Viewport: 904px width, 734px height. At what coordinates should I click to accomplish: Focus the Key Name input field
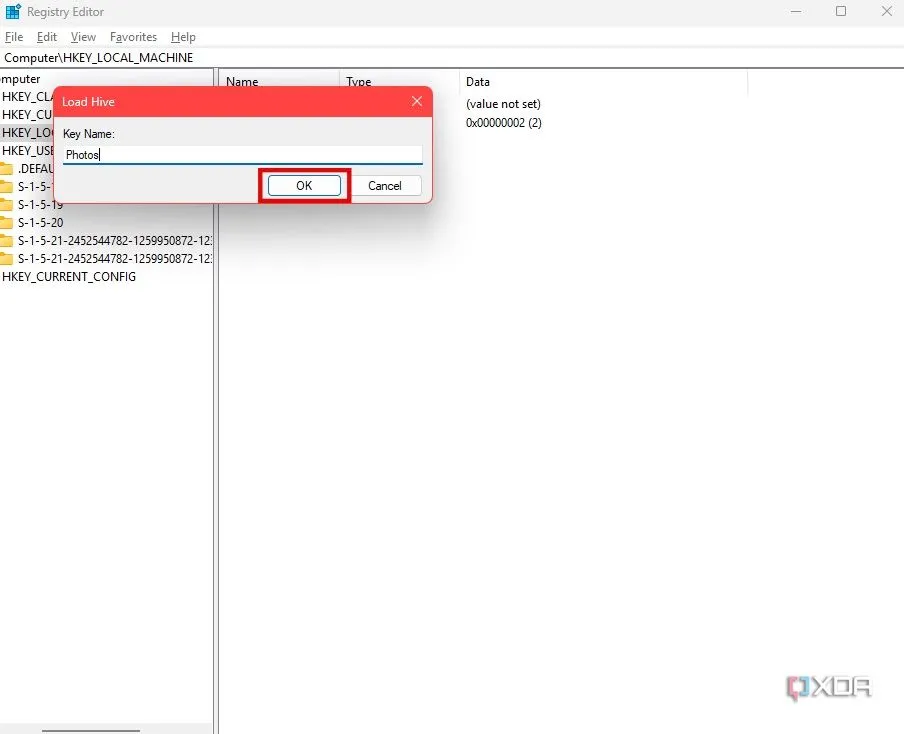[243, 155]
